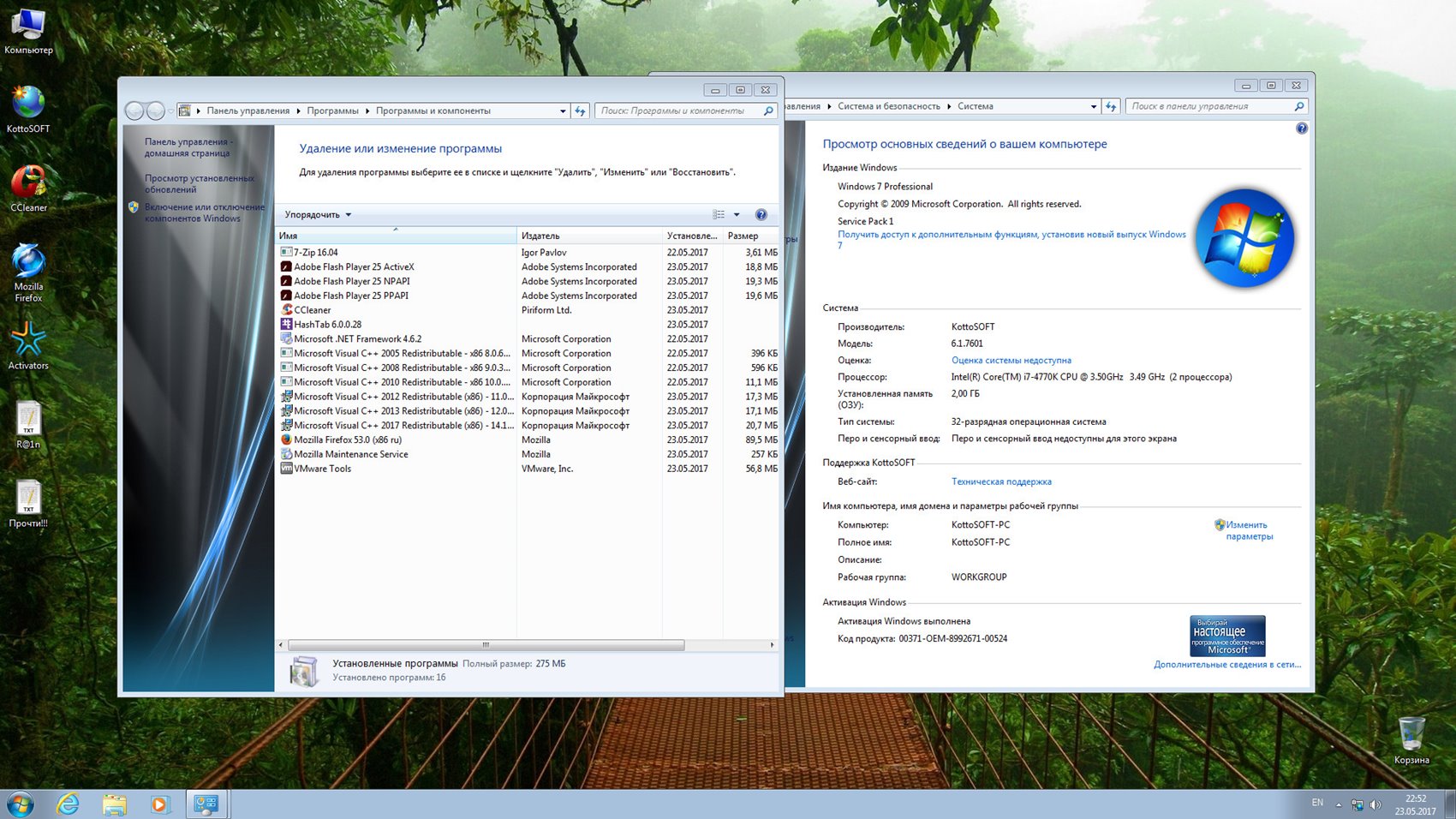Show hidden tray icons arrow

(1339, 804)
